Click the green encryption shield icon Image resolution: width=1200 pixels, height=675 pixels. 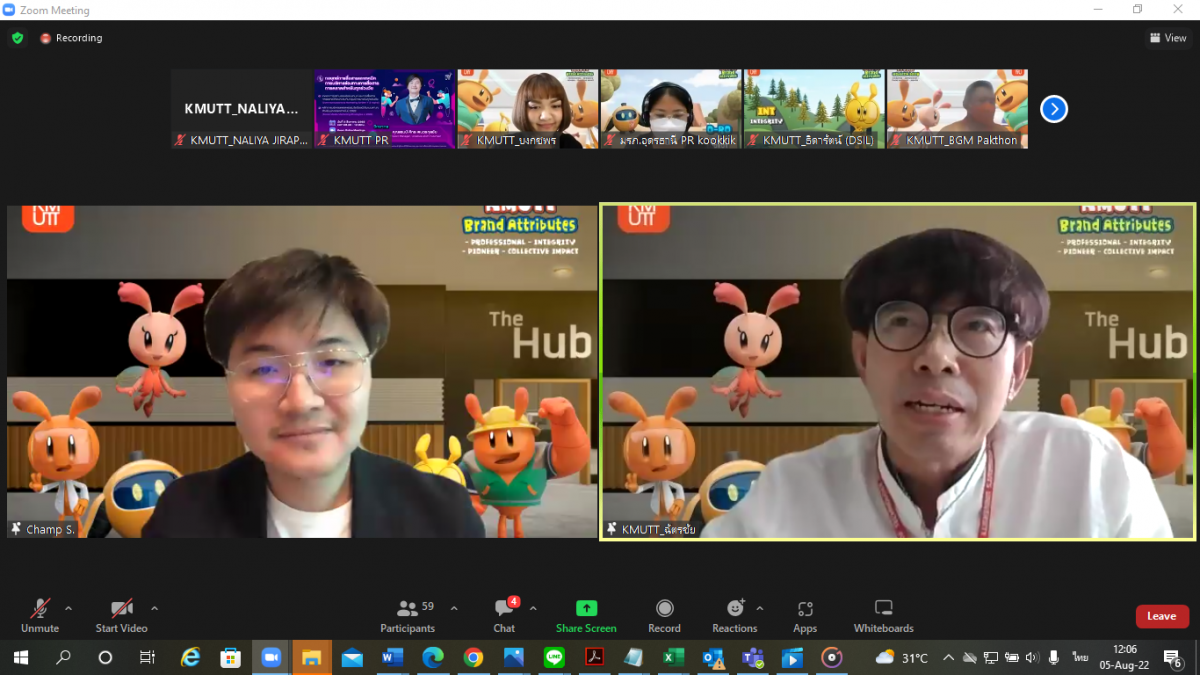[x=17, y=38]
